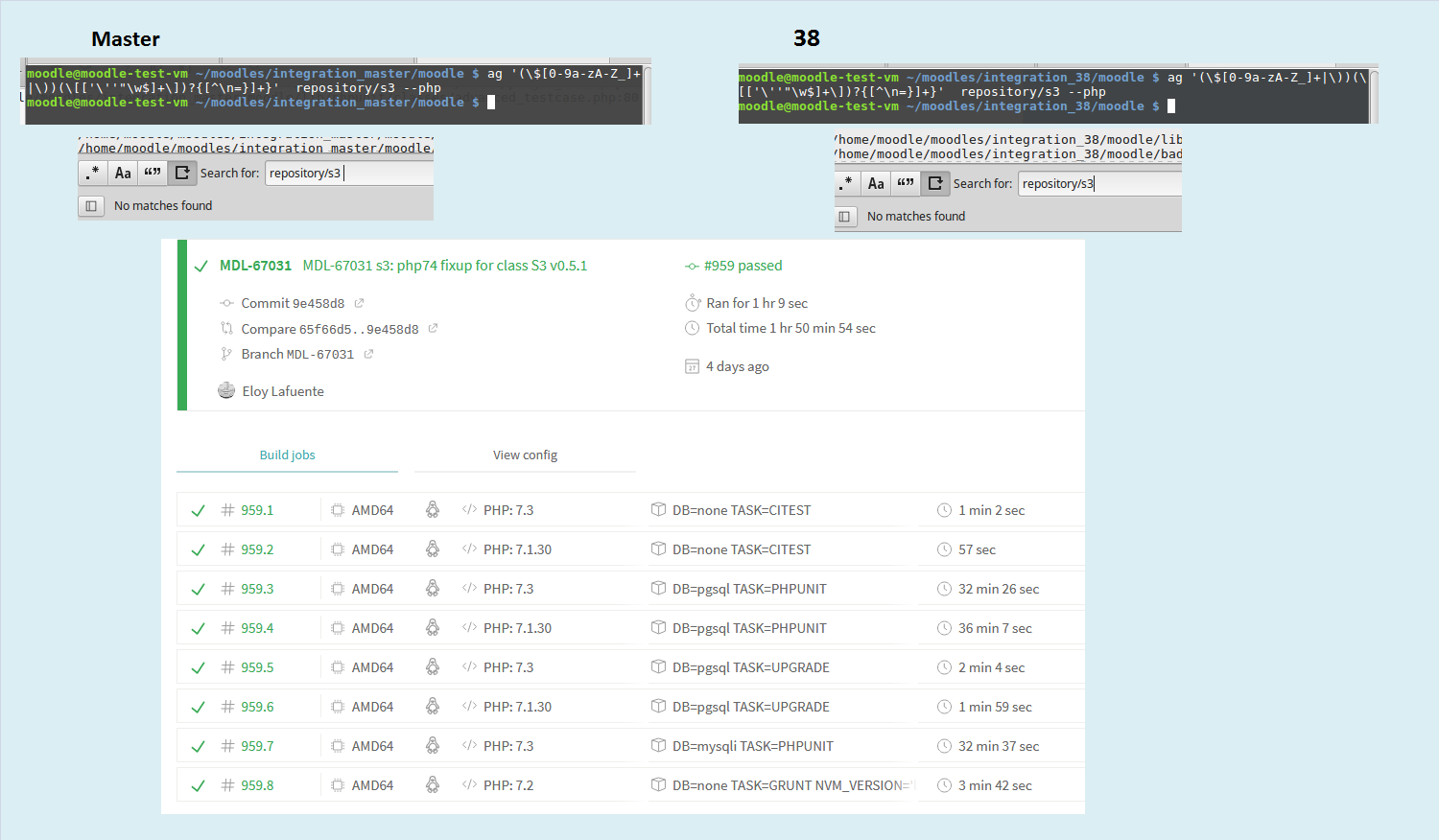
Task: Open job 959.7
Action: (257, 746)
